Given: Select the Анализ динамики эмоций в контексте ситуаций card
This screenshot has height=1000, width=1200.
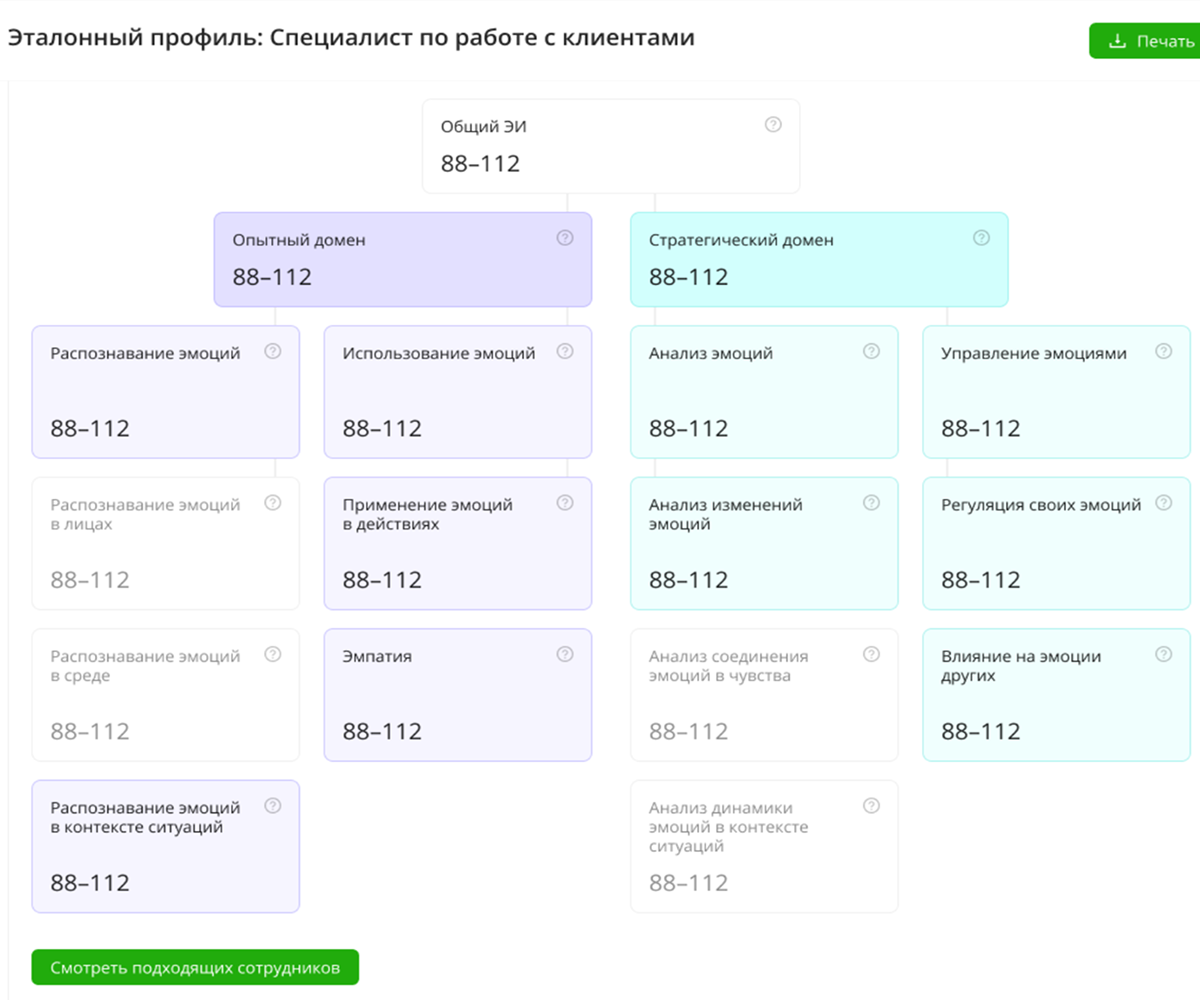Looking at the screenshot, I should (764, 846).
